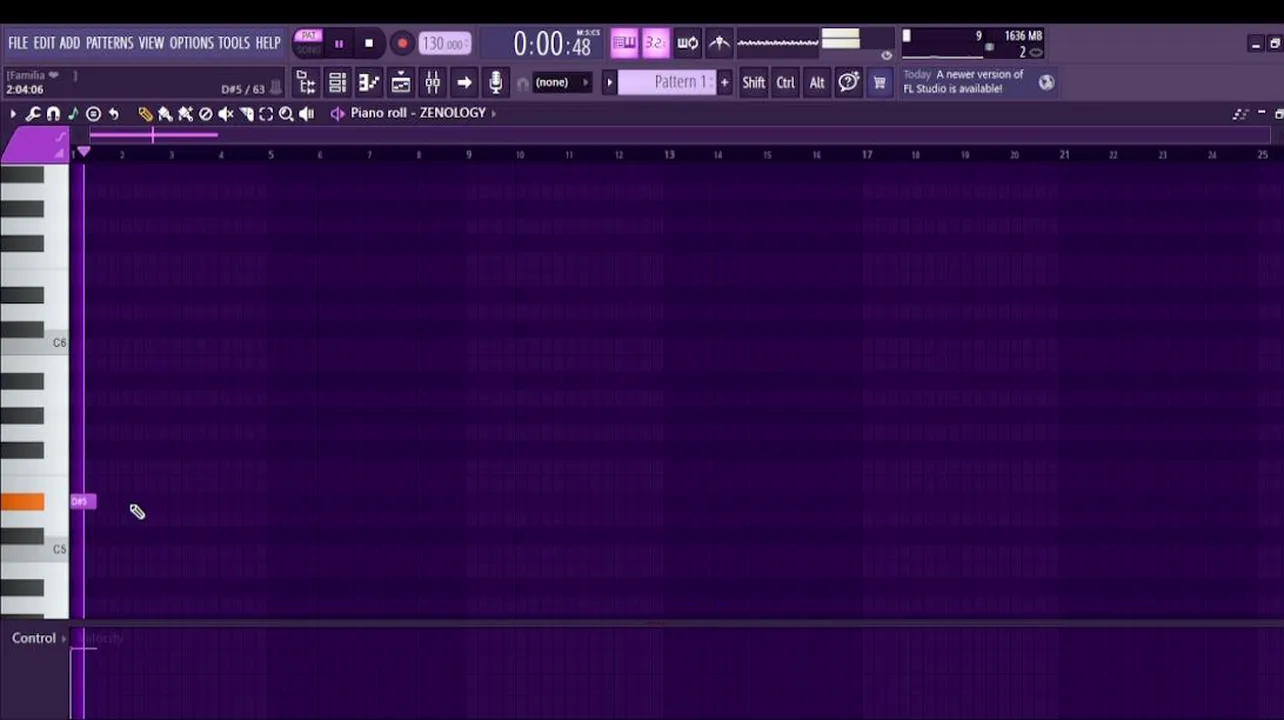Open the PATTERNS menu

[109, 43]
